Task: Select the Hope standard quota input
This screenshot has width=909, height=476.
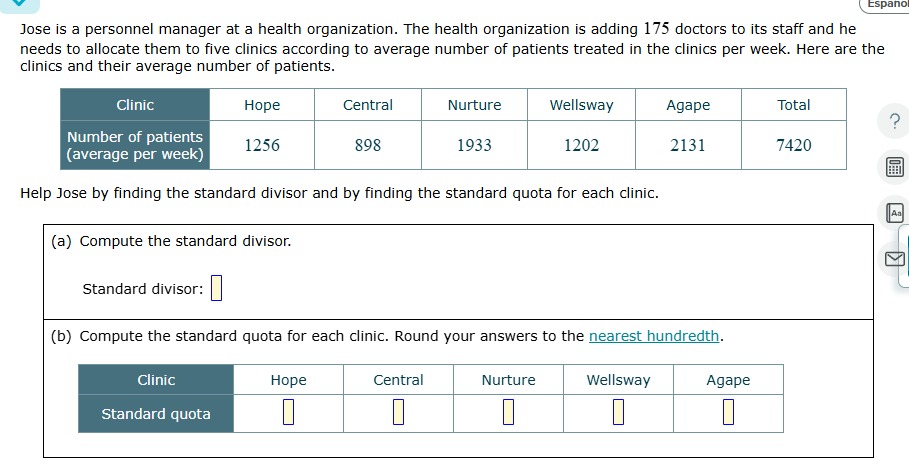Action: point(288,412)
